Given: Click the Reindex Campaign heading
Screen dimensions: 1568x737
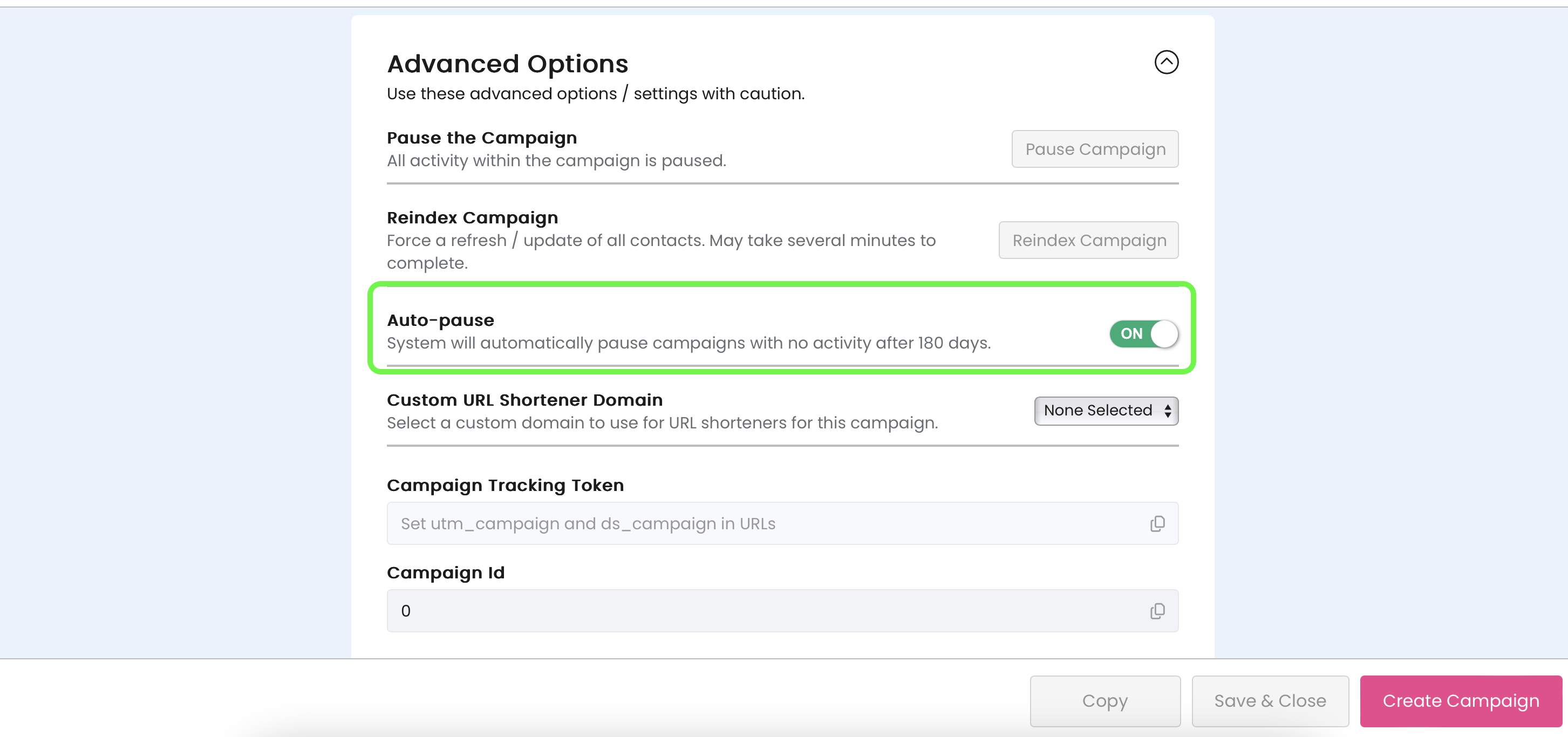Looking at the screenshot, I should (x=472, y=217).
